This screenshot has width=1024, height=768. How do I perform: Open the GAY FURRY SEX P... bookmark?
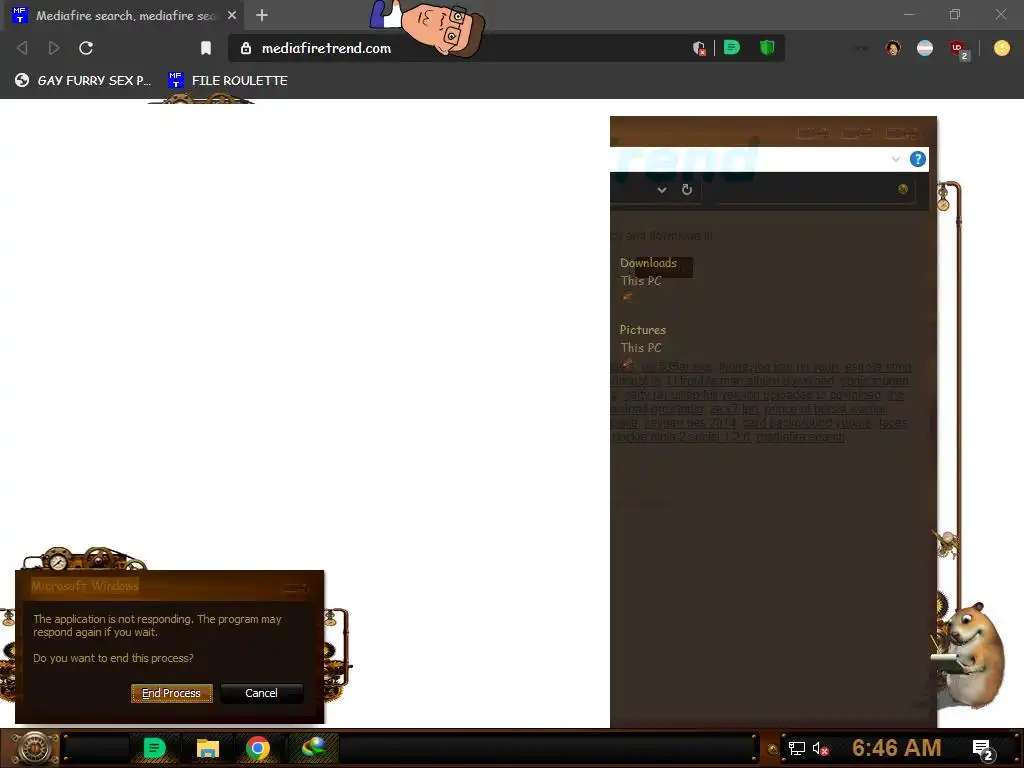[x=83, y=80]
